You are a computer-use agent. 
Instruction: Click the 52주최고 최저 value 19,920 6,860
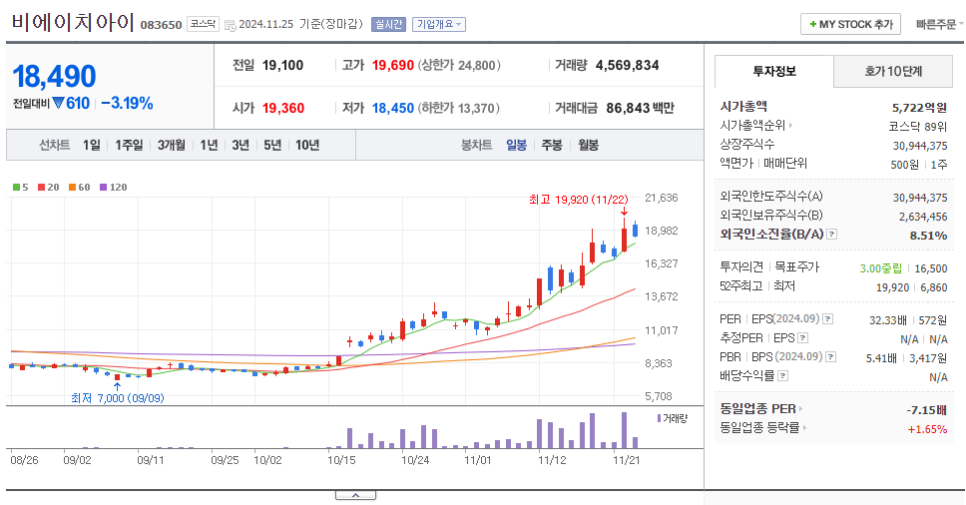coord(912,288)
